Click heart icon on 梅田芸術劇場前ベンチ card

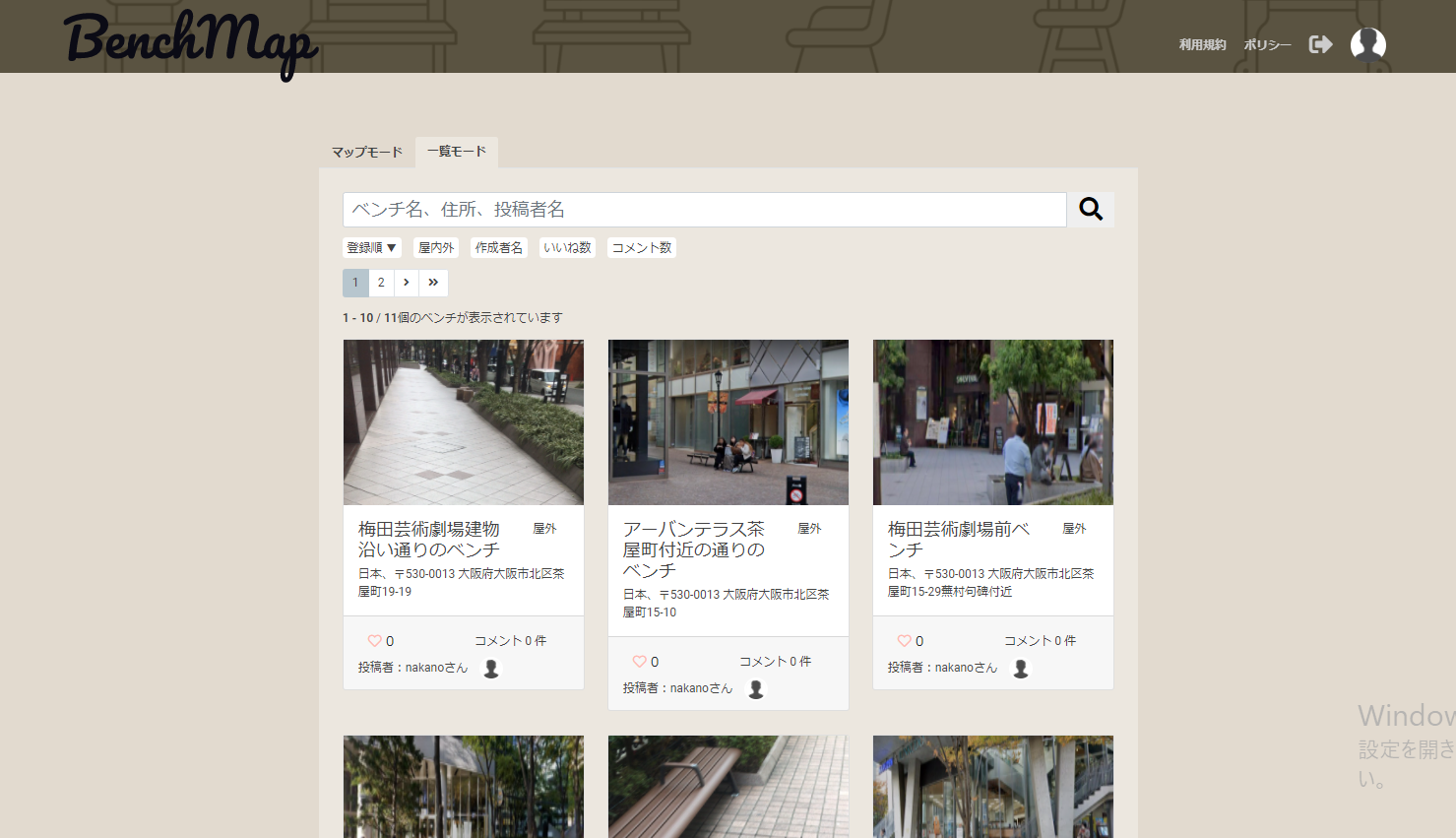(906, 640)
